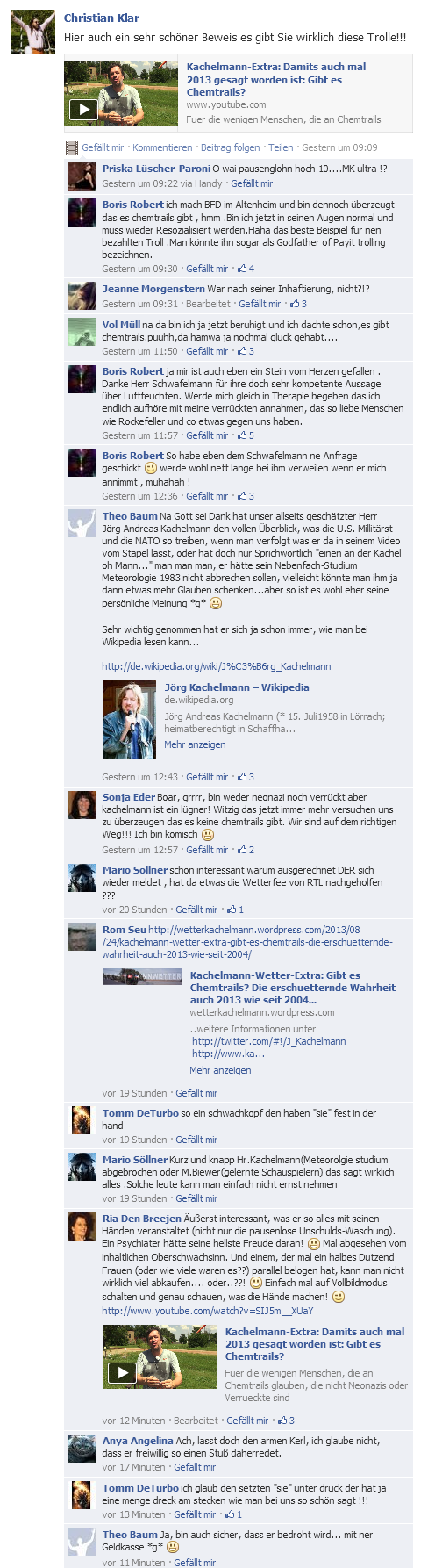
Task: Open Christian Klar's profile picture
Action: pos(33,32)
